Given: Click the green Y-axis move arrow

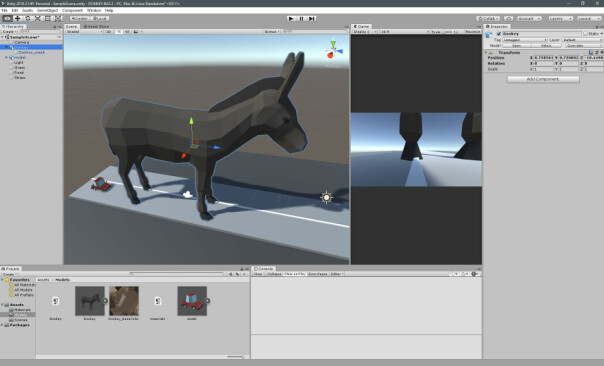Looking at the screenshot, I should click(191, 121).
